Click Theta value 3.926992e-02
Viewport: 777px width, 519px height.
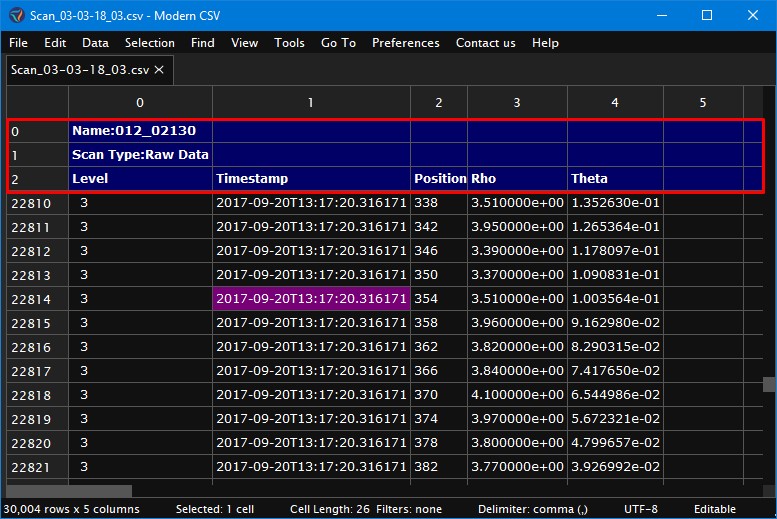[x=615, y=467]
